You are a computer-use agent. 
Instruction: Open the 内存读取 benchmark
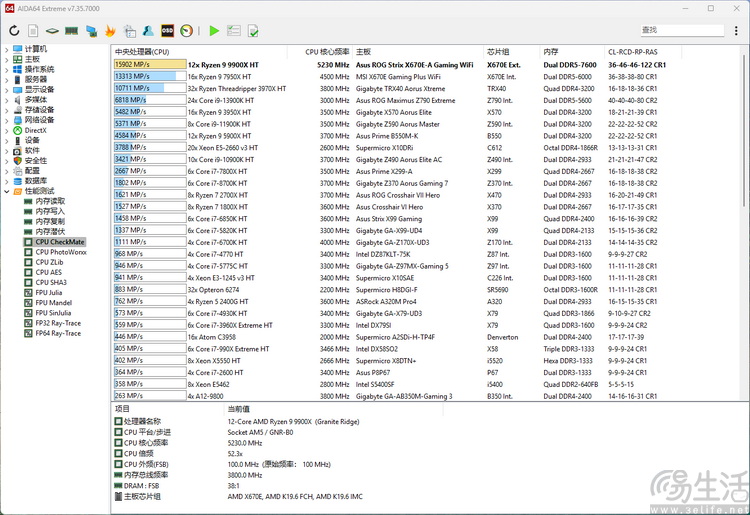50,201
